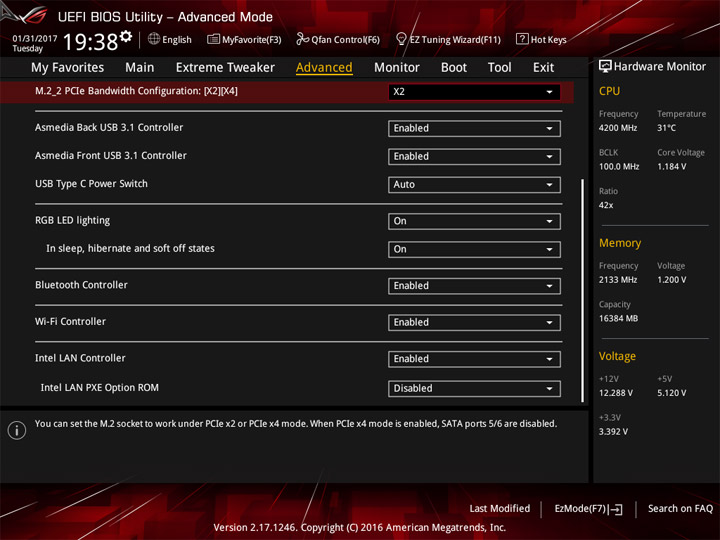Click the 3.392 V reading

tap(613, 432)
